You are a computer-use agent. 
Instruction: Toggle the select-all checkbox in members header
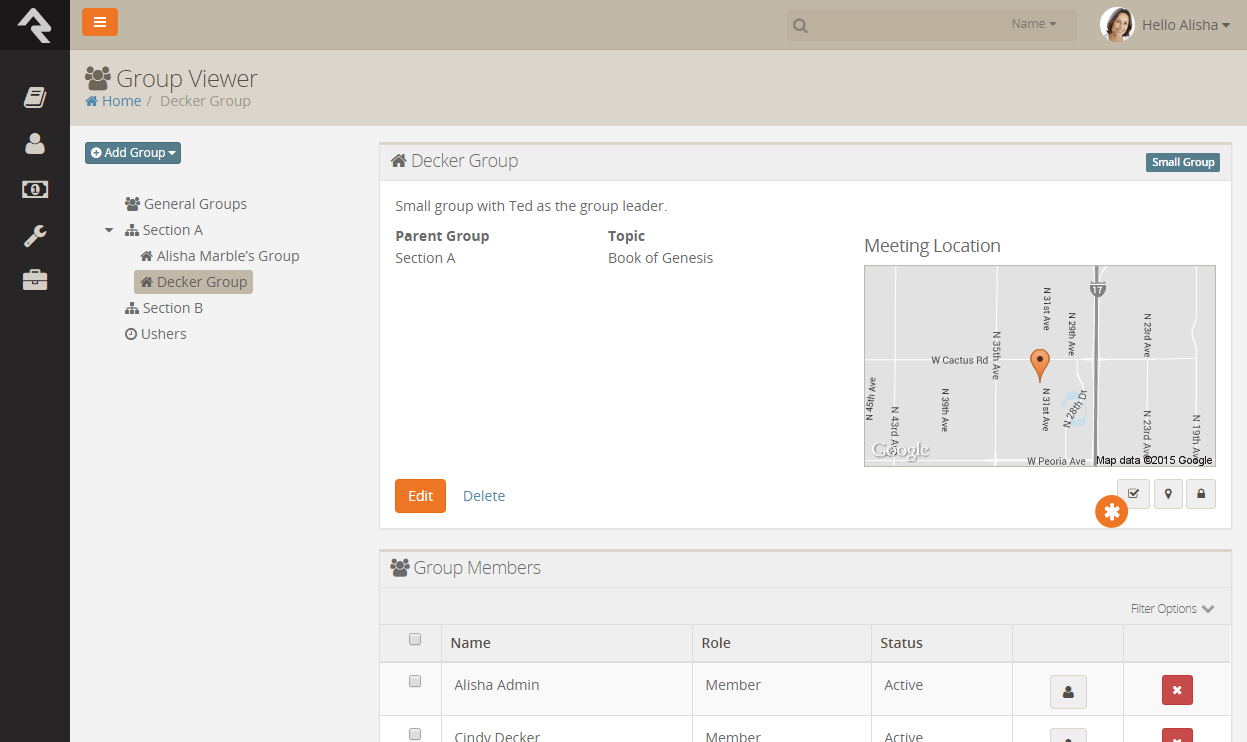415,640
